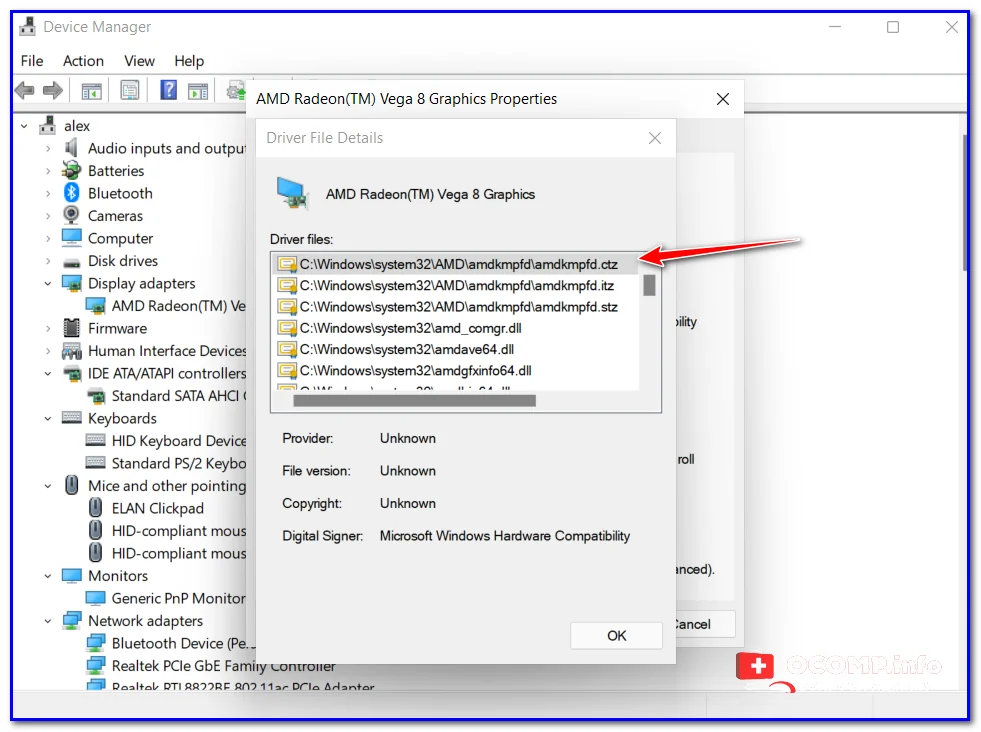Select driver file amdkmpfd.stz

coord(457,307)
